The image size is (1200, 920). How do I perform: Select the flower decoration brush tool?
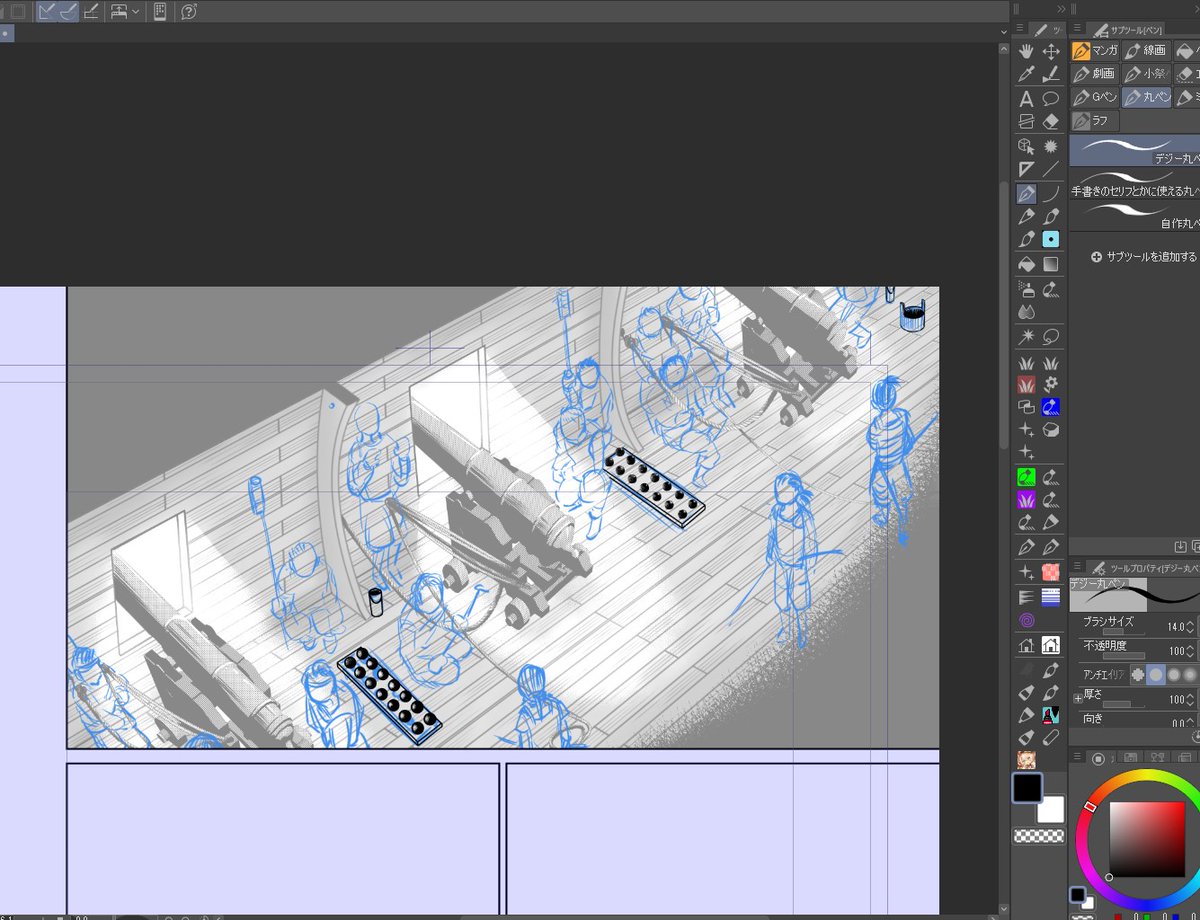pyautogui.click(x=1051, y=384)
